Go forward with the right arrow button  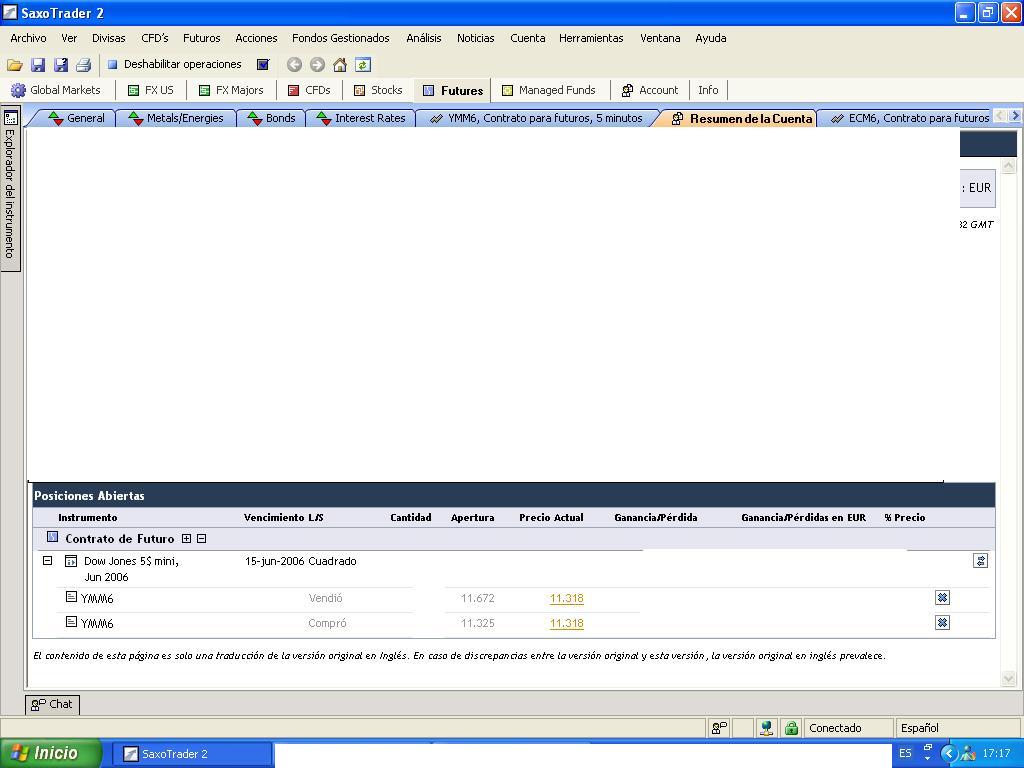click(317, 65)
